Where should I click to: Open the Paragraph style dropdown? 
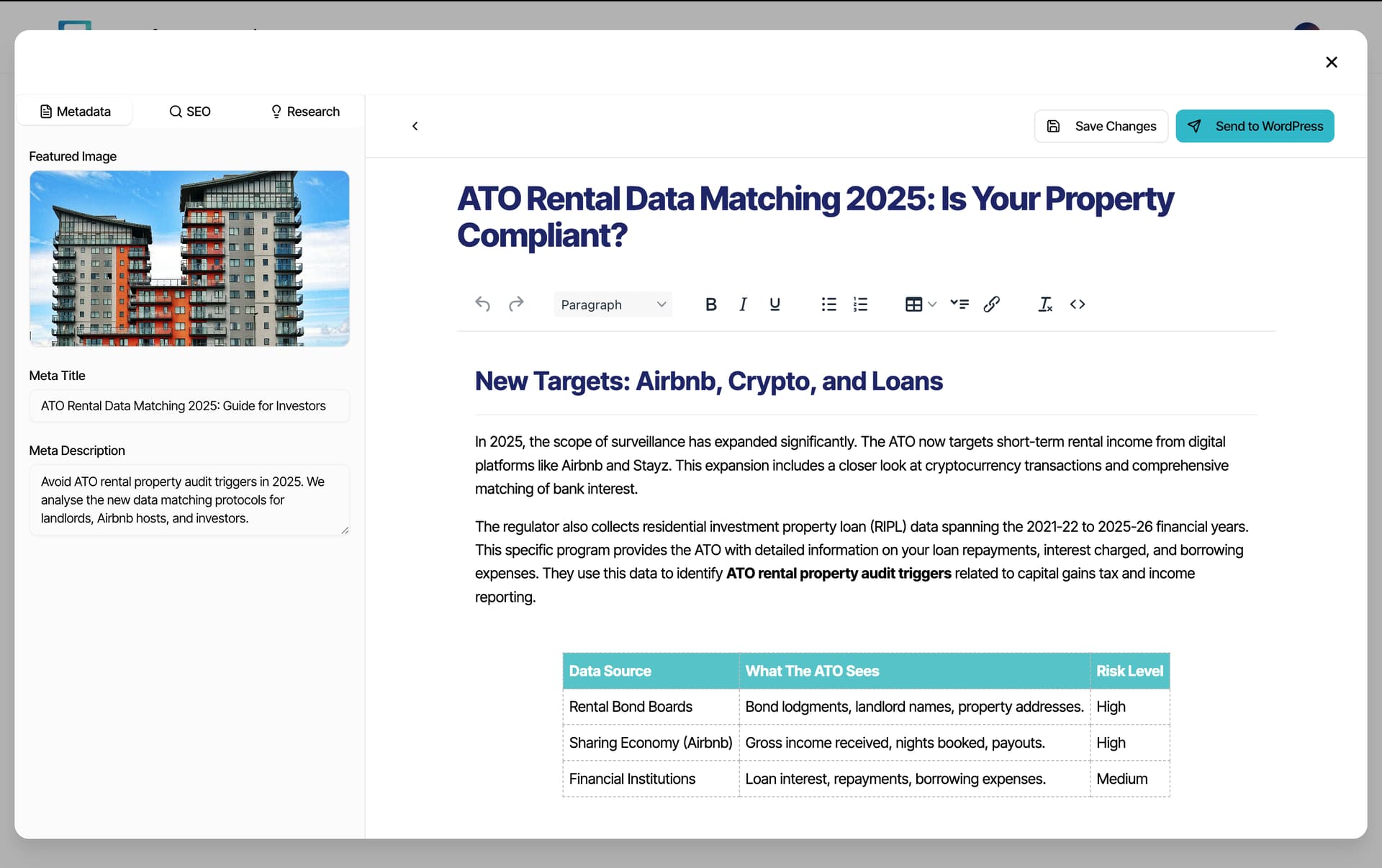coord(613,304)
